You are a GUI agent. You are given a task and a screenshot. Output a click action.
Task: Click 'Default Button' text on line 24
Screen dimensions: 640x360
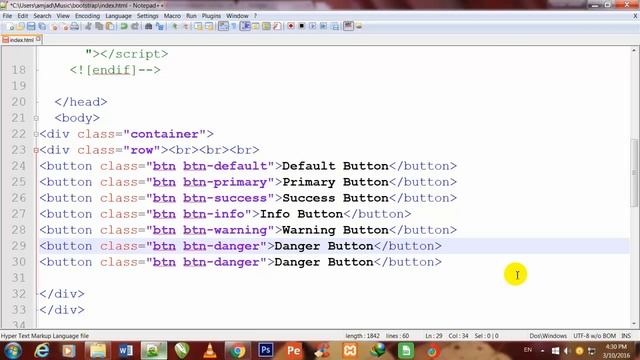tap(335, 166)
